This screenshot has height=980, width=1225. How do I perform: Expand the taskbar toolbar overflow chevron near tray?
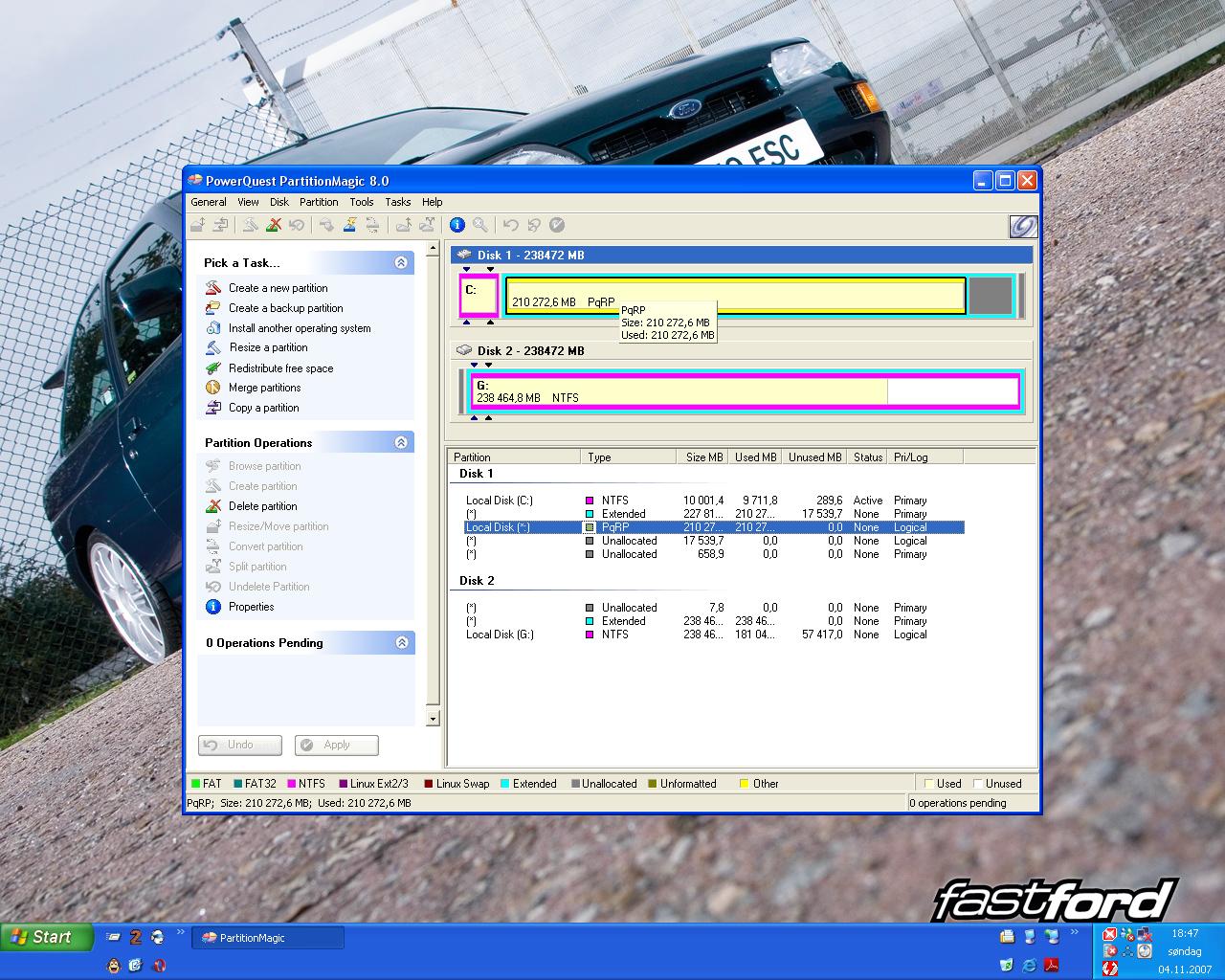click(x=1075, y=931)
